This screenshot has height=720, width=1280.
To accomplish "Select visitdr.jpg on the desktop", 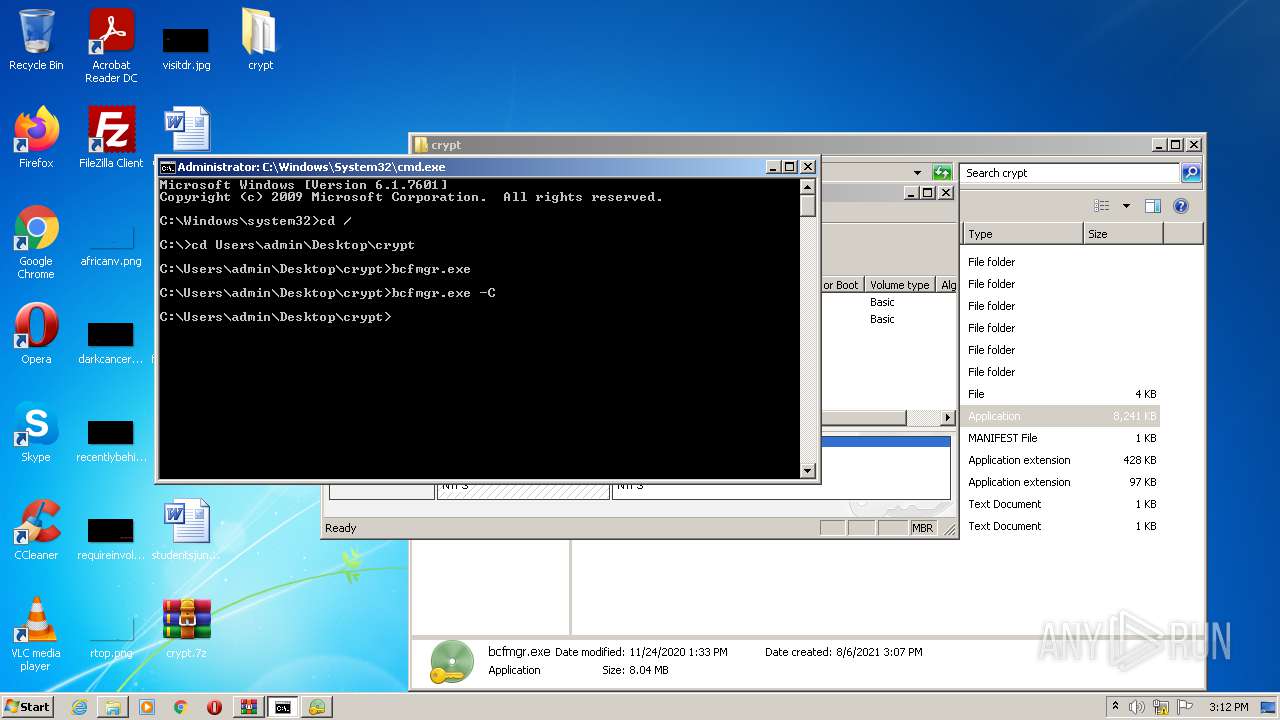I will point(186,48).
